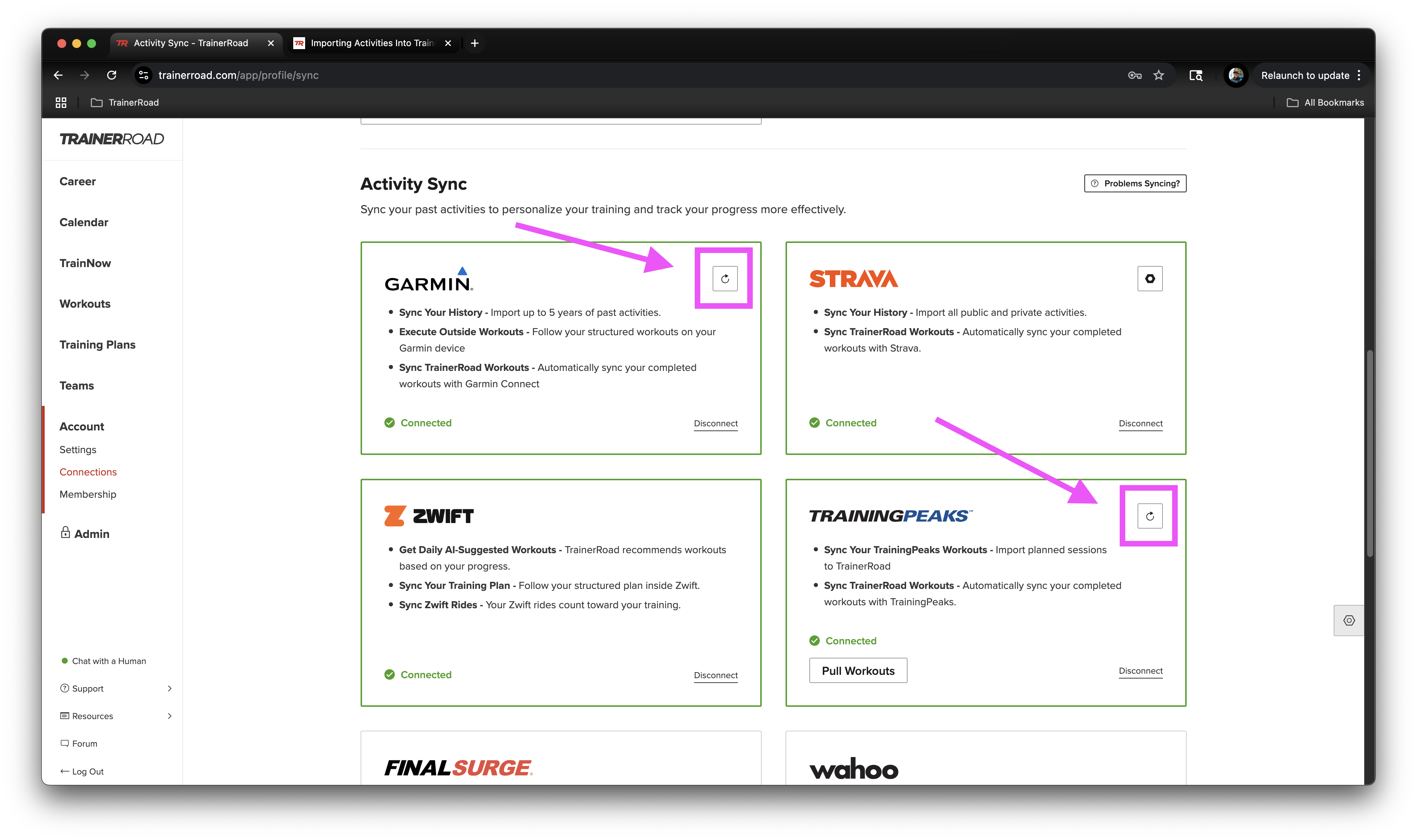This screenshot has height=840, width=1417.
Task: Reload the page with refresh button
Action: tap(112, 75)
